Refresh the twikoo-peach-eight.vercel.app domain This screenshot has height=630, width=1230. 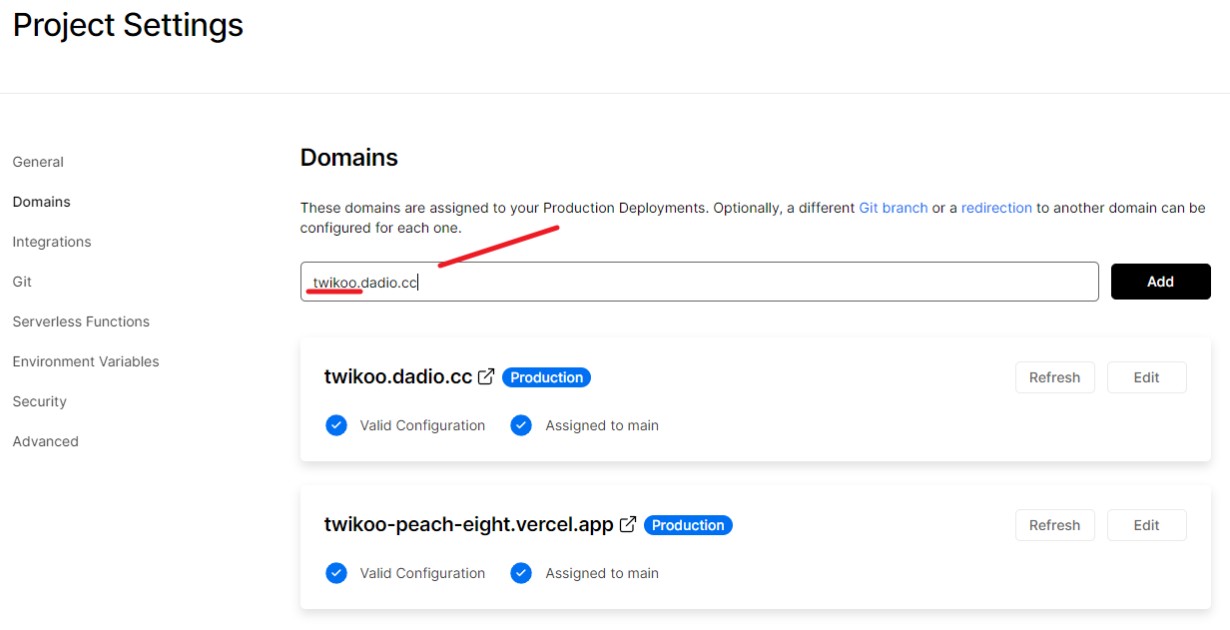(x=1055, y=525)
